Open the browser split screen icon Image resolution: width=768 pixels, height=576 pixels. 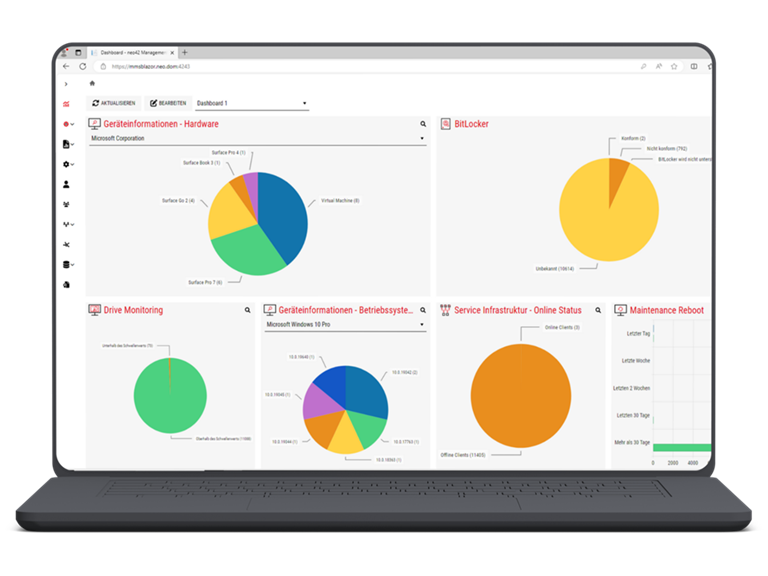(694, 67)
